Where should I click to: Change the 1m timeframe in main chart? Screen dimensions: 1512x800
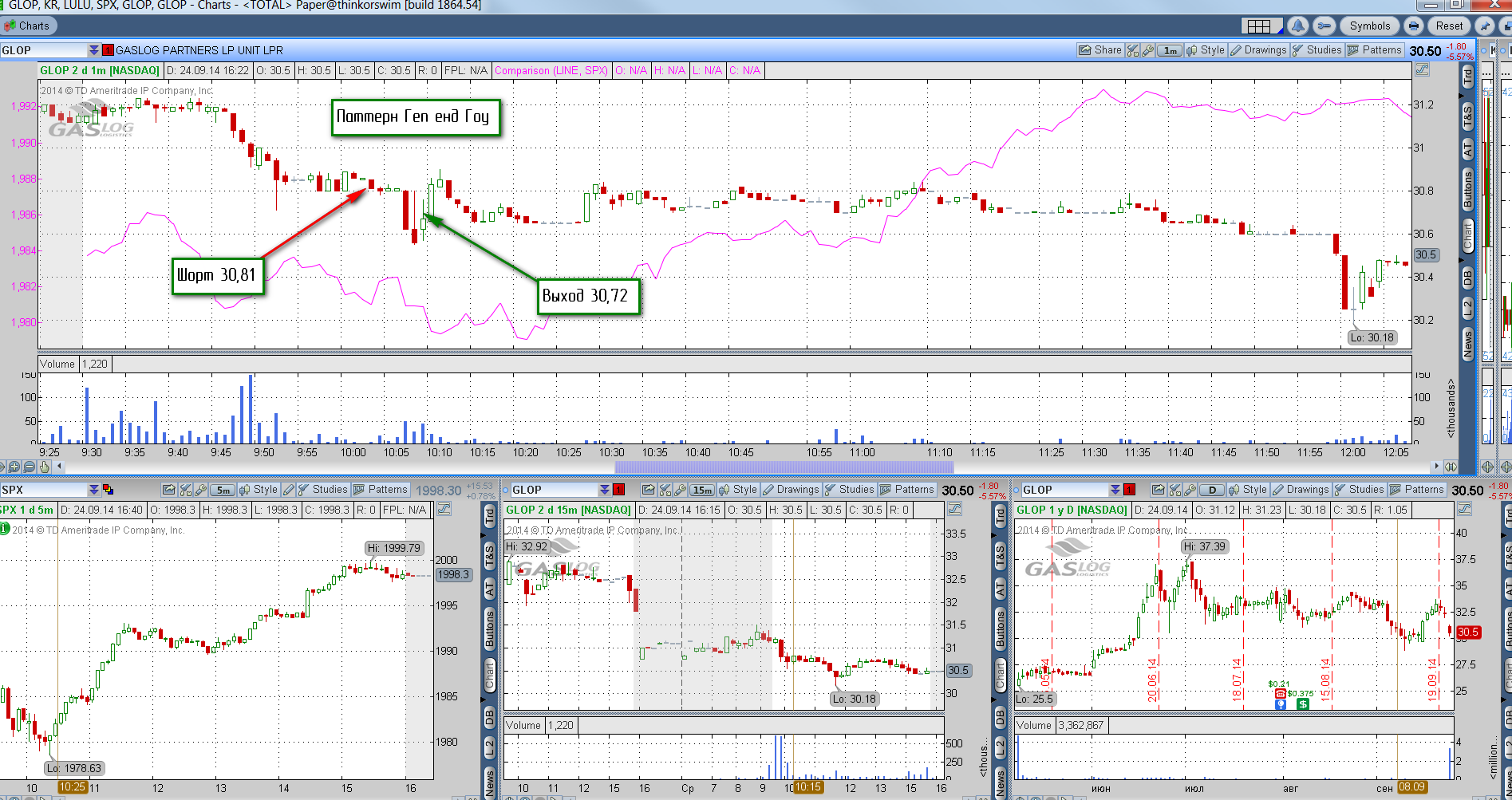1170,50
